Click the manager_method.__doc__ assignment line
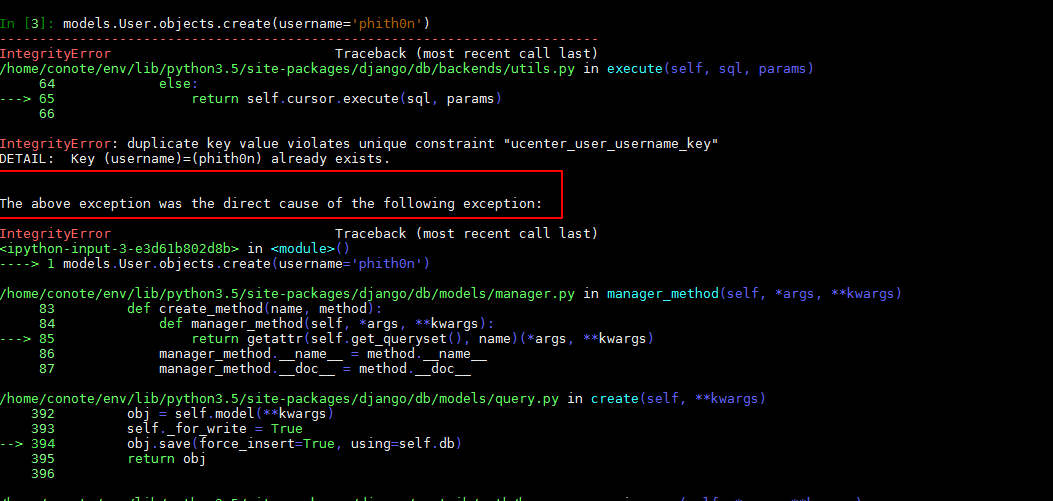The width and height of the screenshot is (1053, 501). tap(315, 368)
